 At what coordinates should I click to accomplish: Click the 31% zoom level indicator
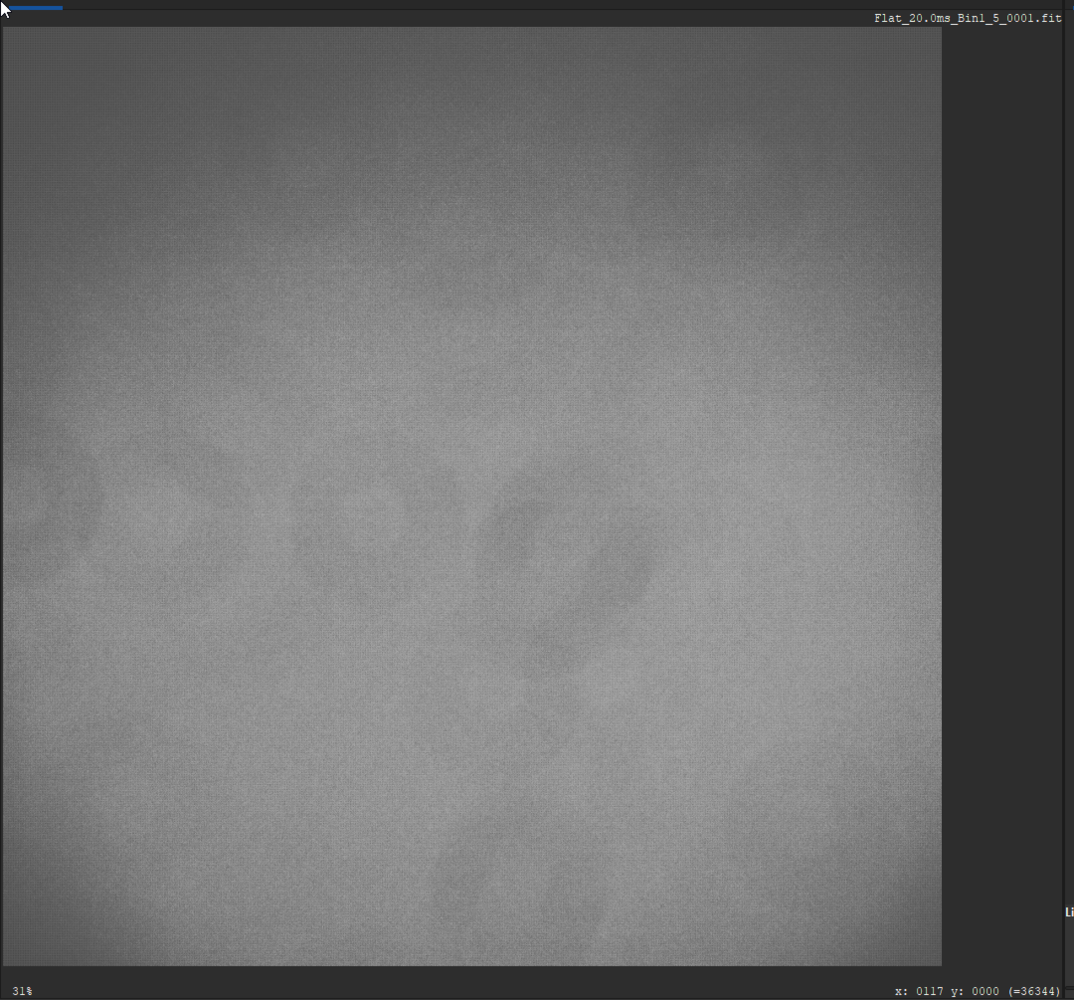(22, 991)
